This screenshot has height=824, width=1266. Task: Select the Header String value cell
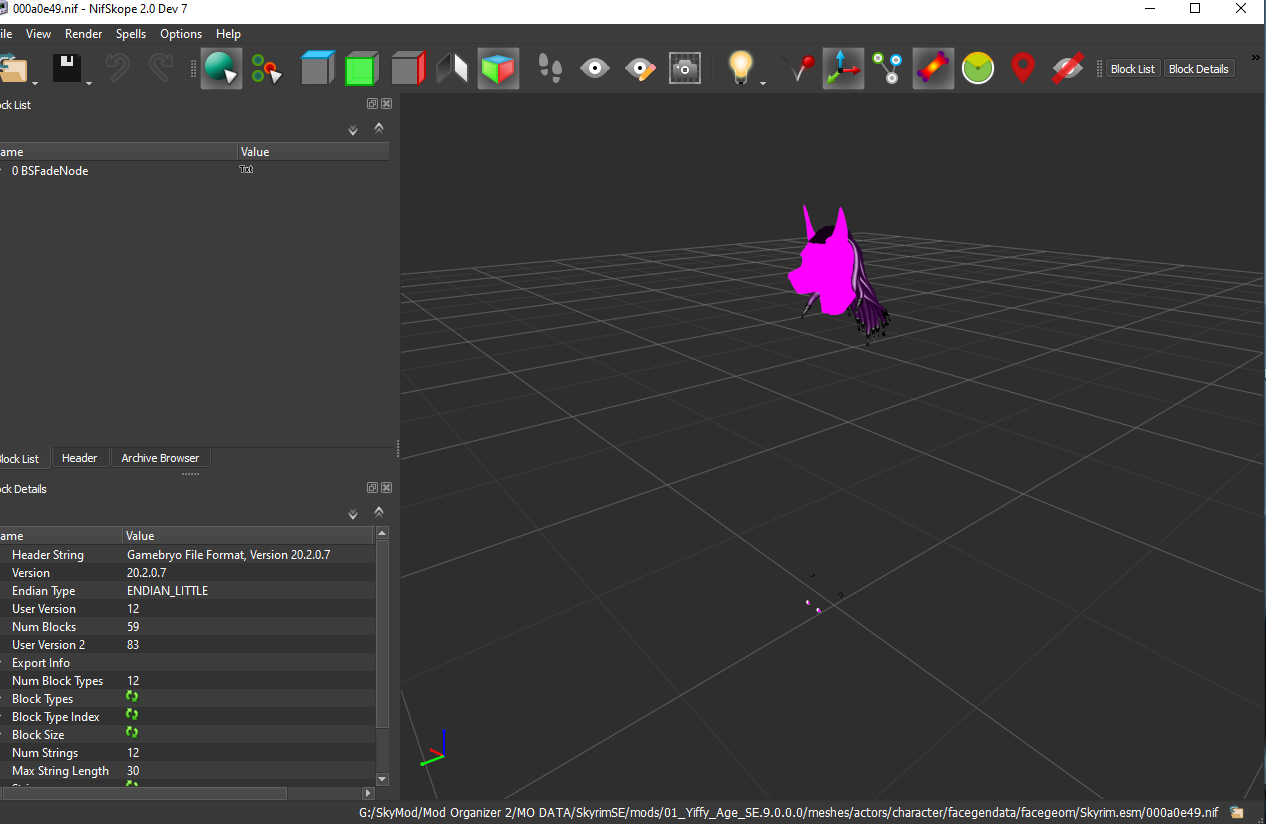249,555
